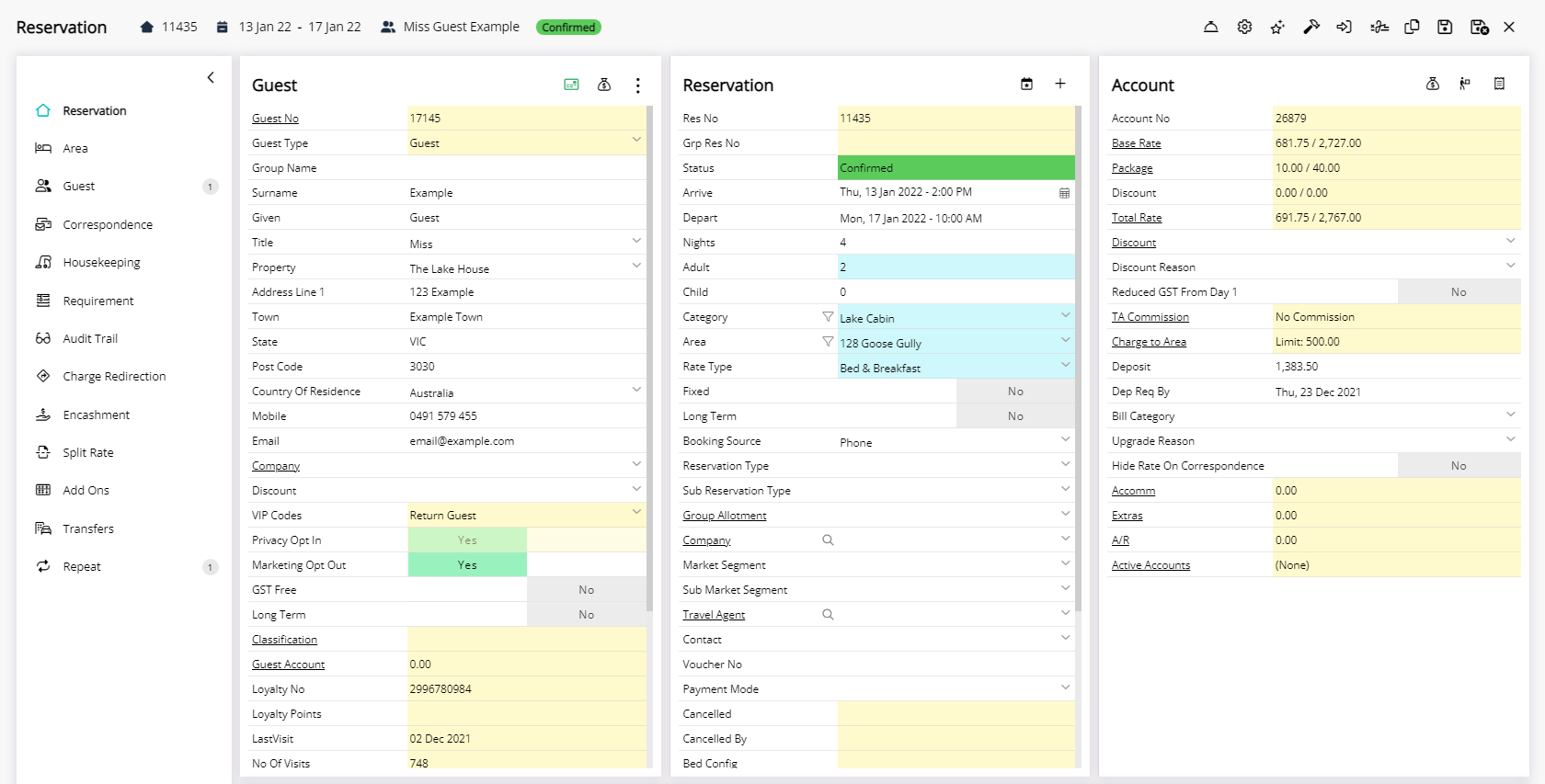Screen dimensions: 1545x784
Task: Click the guest ID card icon in Guest panel
Action: coord(571,85)
